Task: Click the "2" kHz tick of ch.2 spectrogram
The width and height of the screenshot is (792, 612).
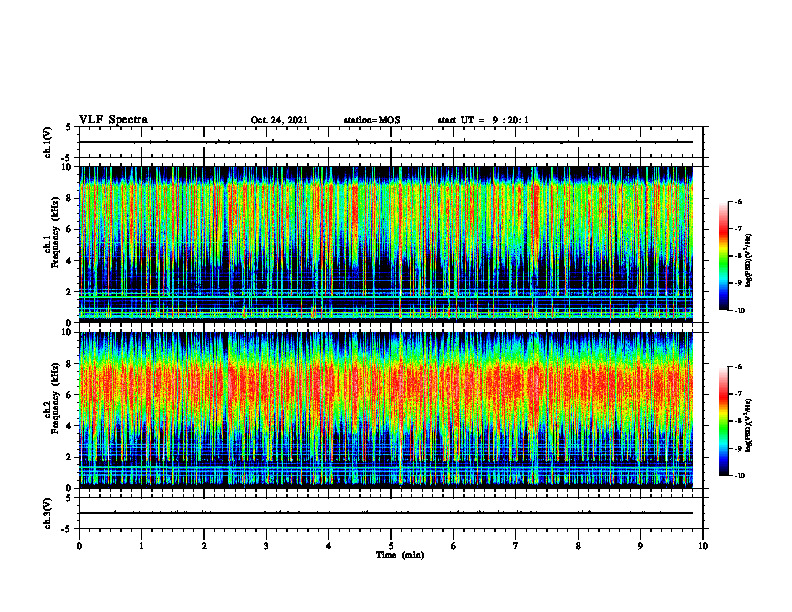Action: [68, 457]
